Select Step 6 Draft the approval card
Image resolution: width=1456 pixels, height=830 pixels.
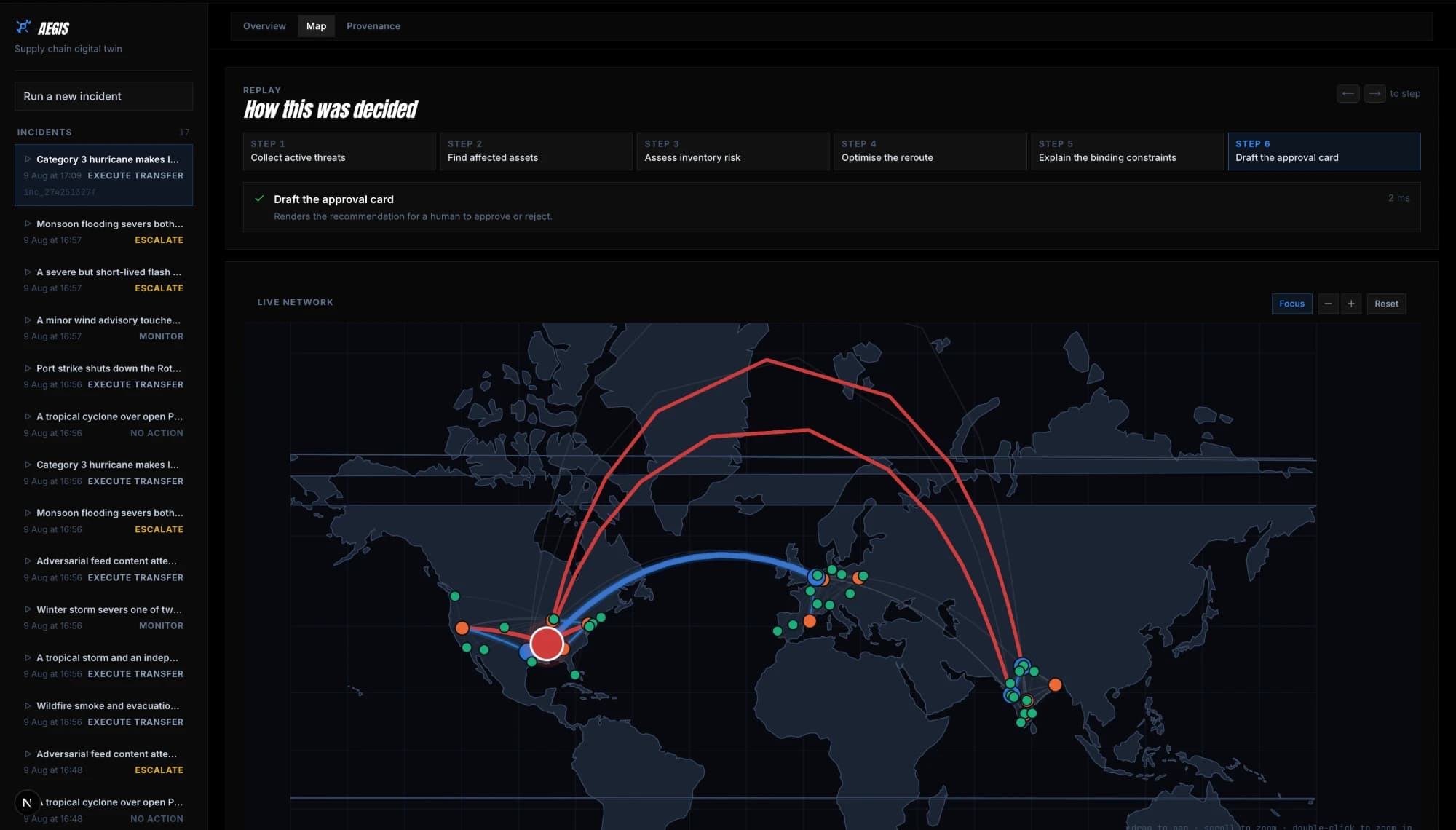(1324, 151)
